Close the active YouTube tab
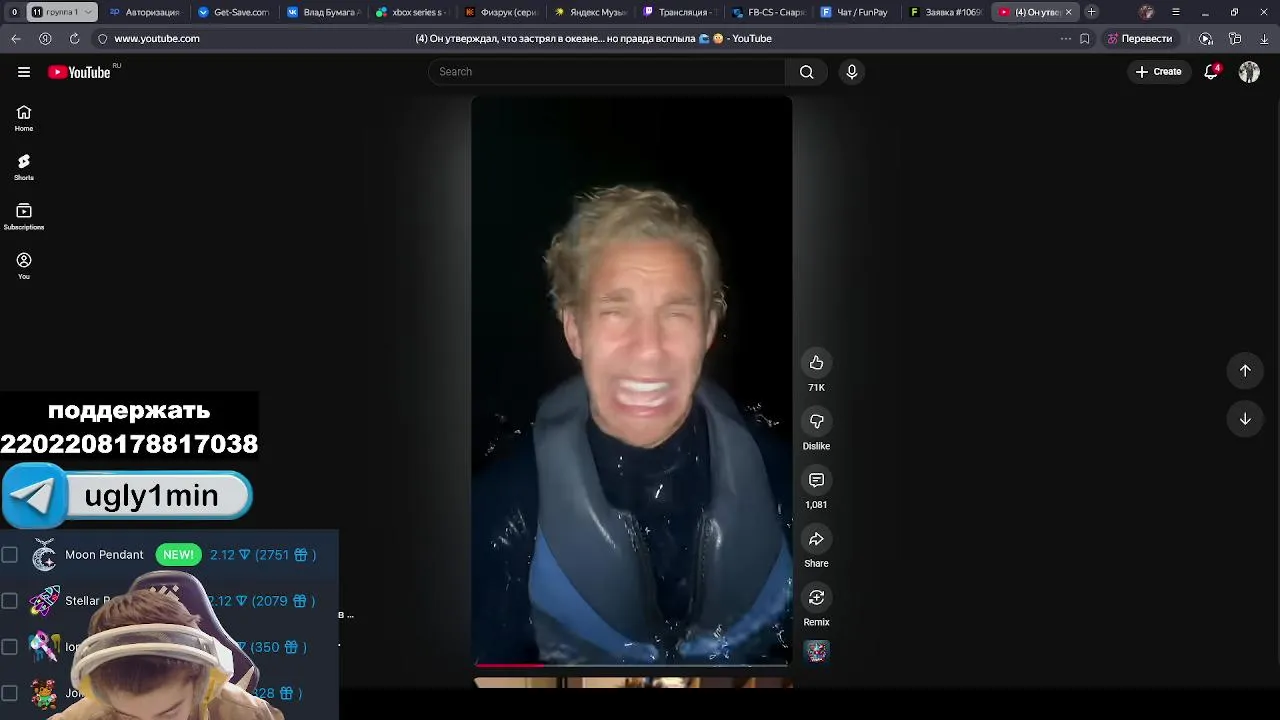 tap(1068, 12)
